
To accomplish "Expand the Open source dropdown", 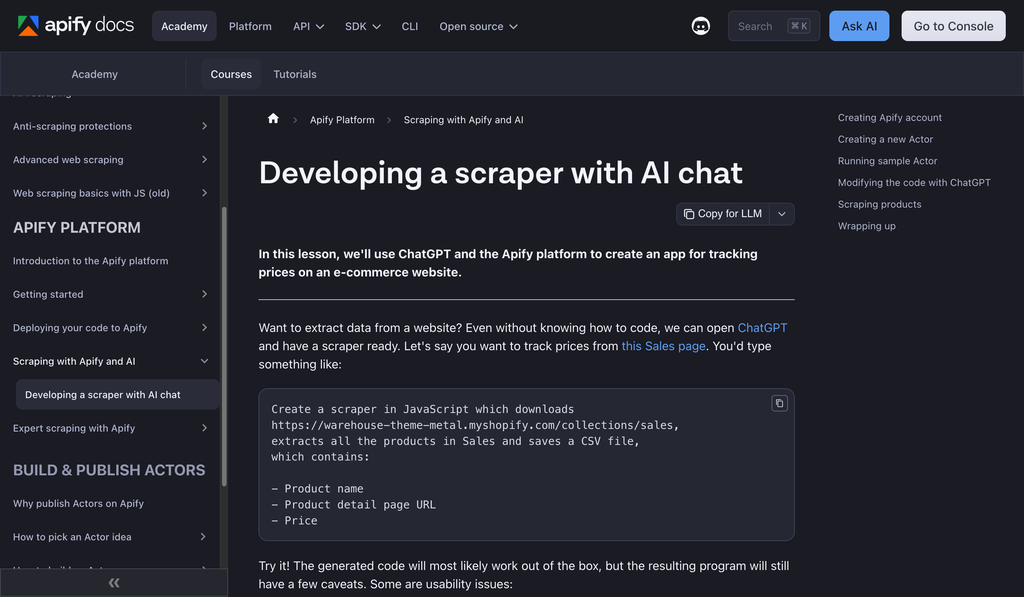I will click(478, 26).
